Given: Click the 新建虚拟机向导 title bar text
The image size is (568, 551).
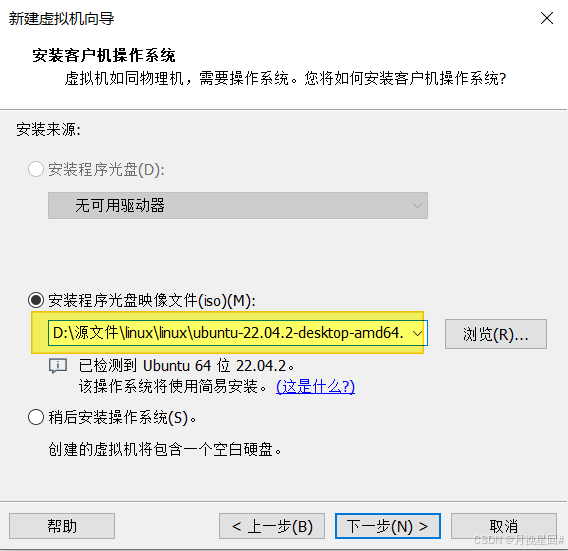Looking at the screenshot, I should tap(61, 18).
